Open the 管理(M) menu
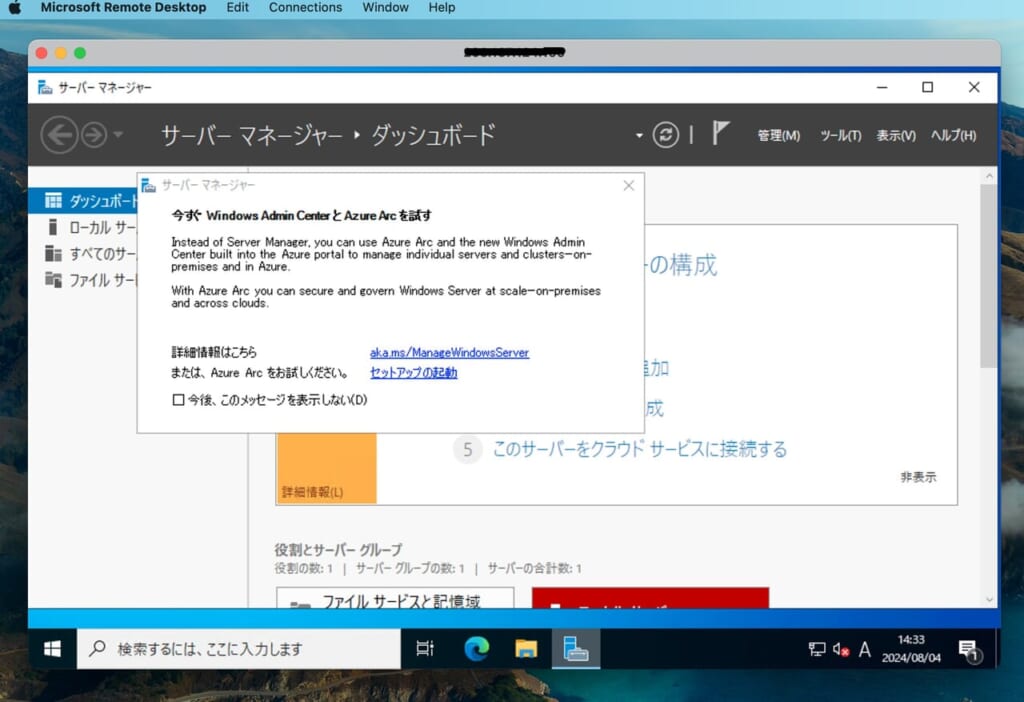1024x702 pixels. 778,136
